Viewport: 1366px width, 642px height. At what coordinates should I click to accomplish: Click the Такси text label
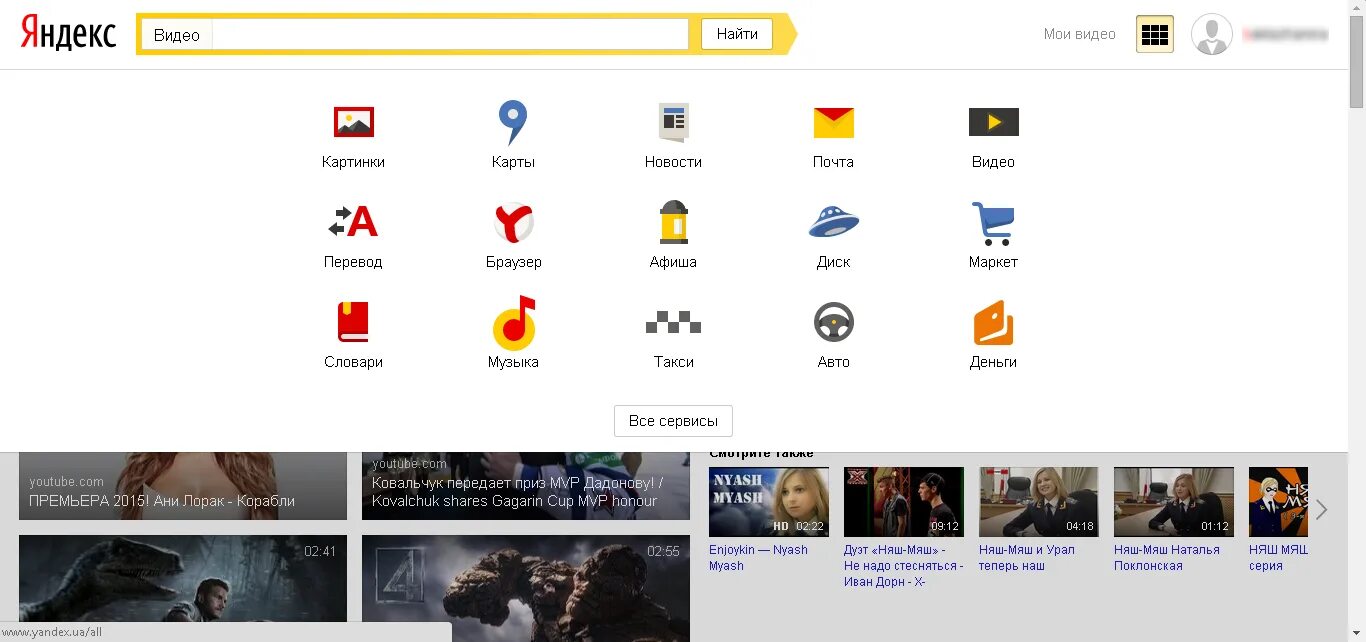[673, 362]
